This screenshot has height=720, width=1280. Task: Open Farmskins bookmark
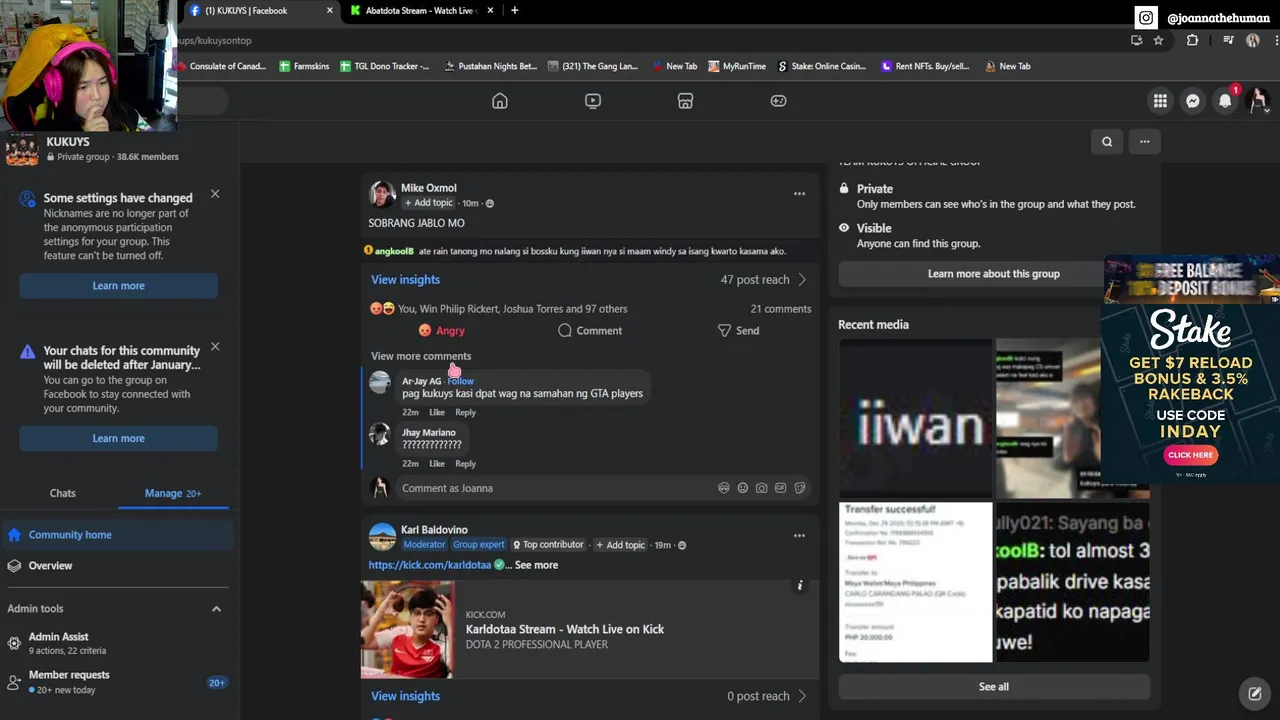(x=304, y=66)
